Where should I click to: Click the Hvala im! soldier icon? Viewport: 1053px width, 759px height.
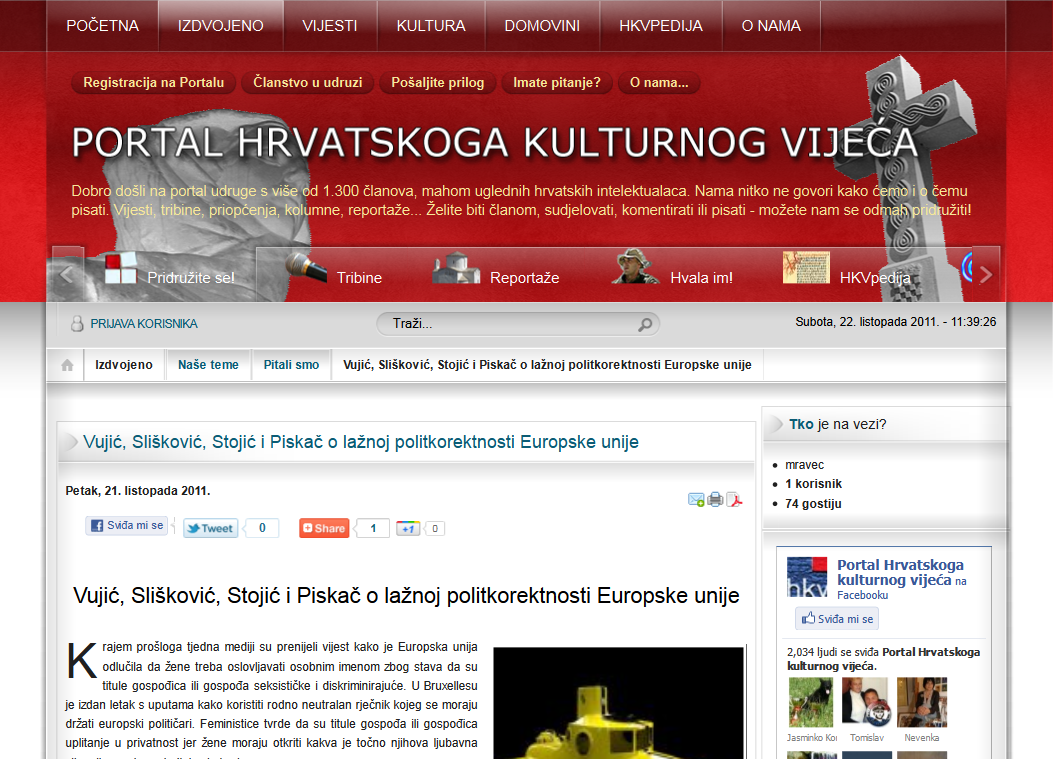635,267
